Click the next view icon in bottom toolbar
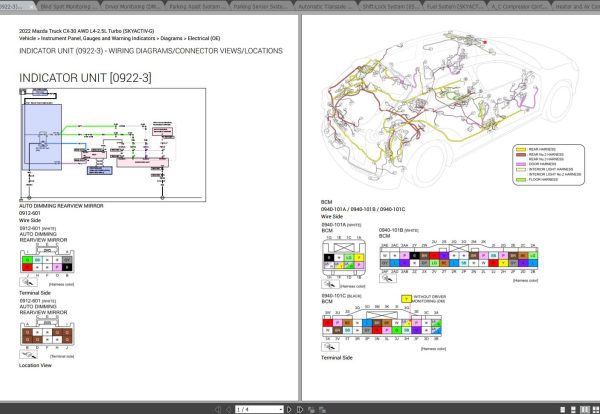The height and width of the screenshot is (414, 600). 322,409
